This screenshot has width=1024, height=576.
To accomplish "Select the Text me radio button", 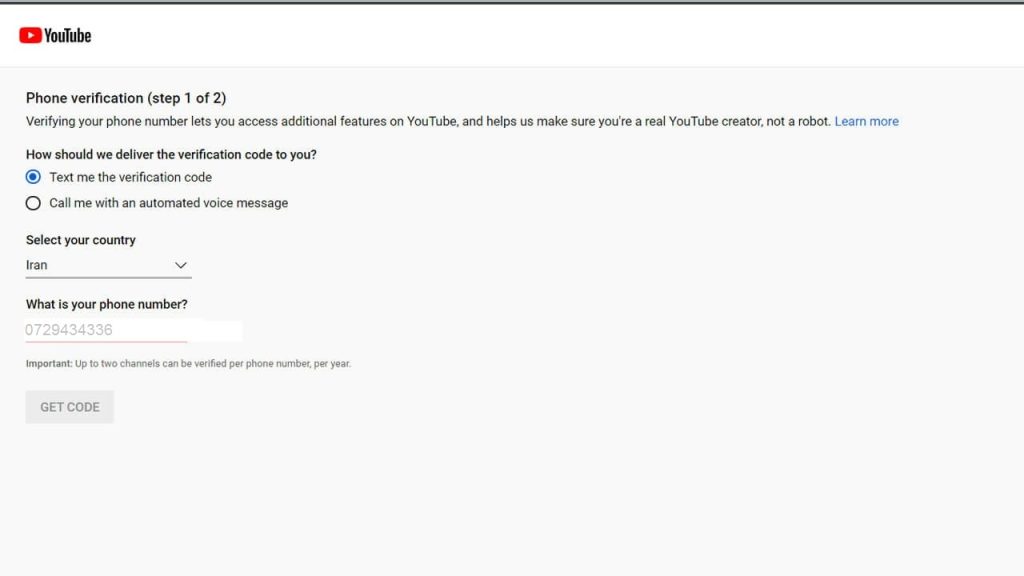I will tap(33, 177).
